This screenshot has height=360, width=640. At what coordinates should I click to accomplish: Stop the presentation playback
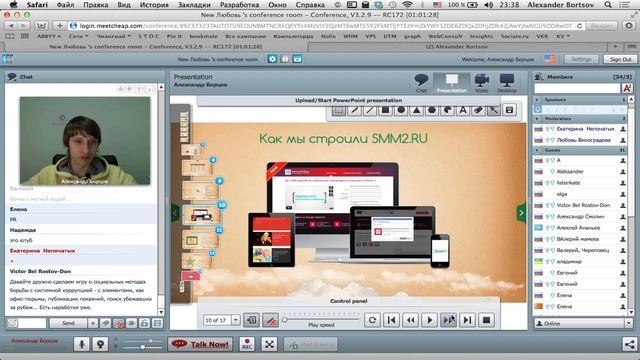point(486,320)
